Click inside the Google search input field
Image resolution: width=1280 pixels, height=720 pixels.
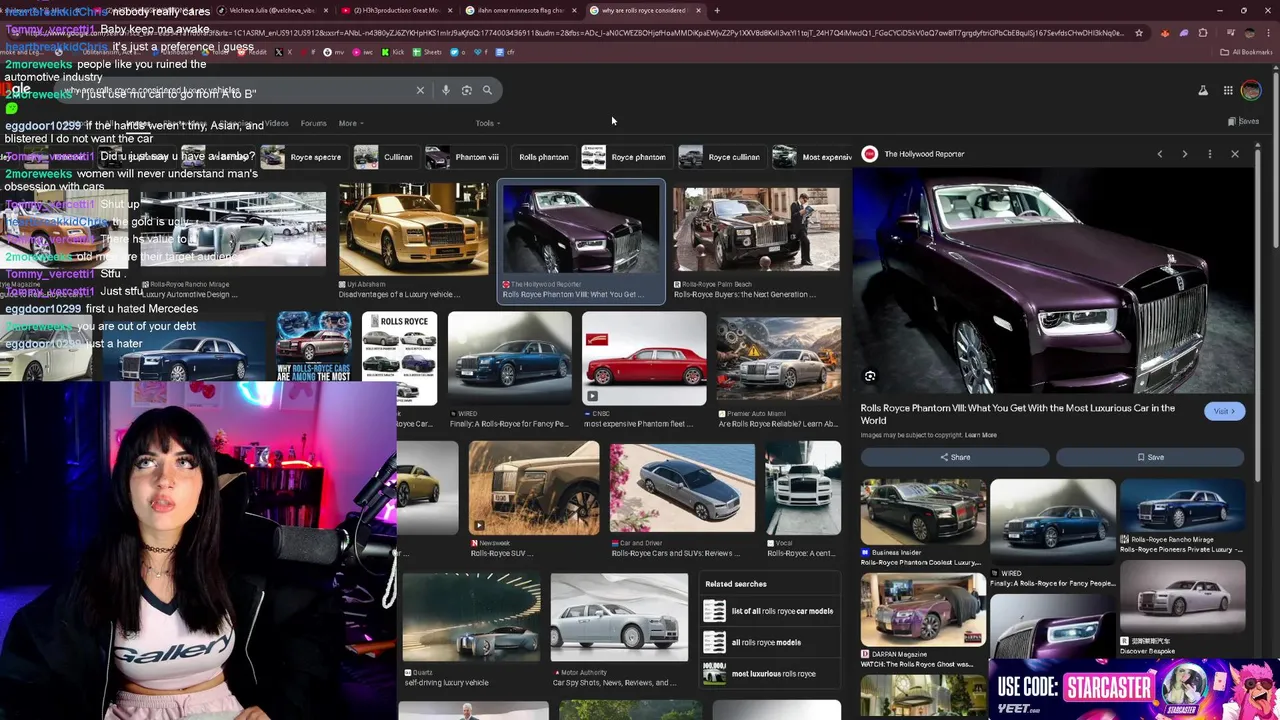click(x=235, y=91)
